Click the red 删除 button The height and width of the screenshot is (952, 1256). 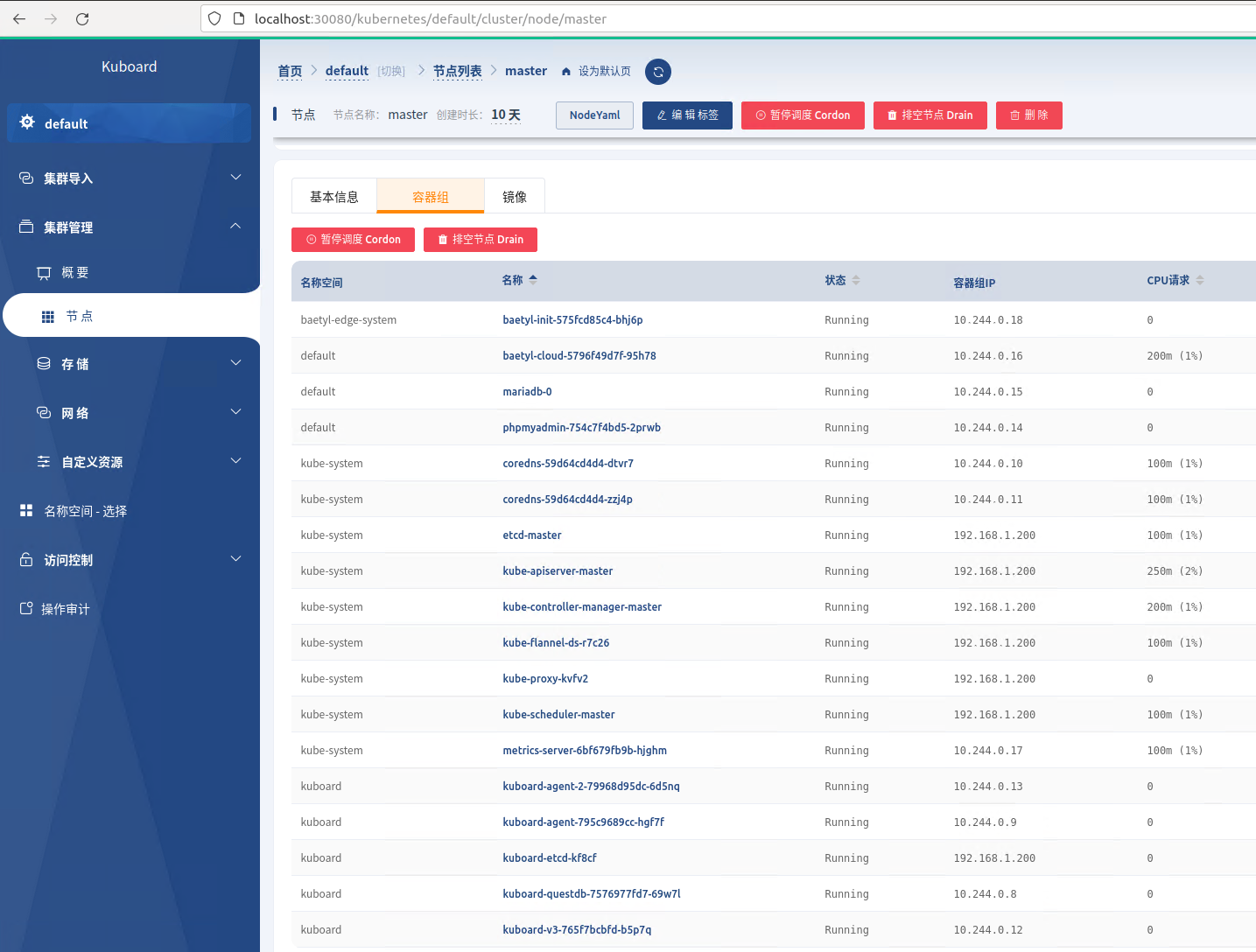coord(1029,115)
